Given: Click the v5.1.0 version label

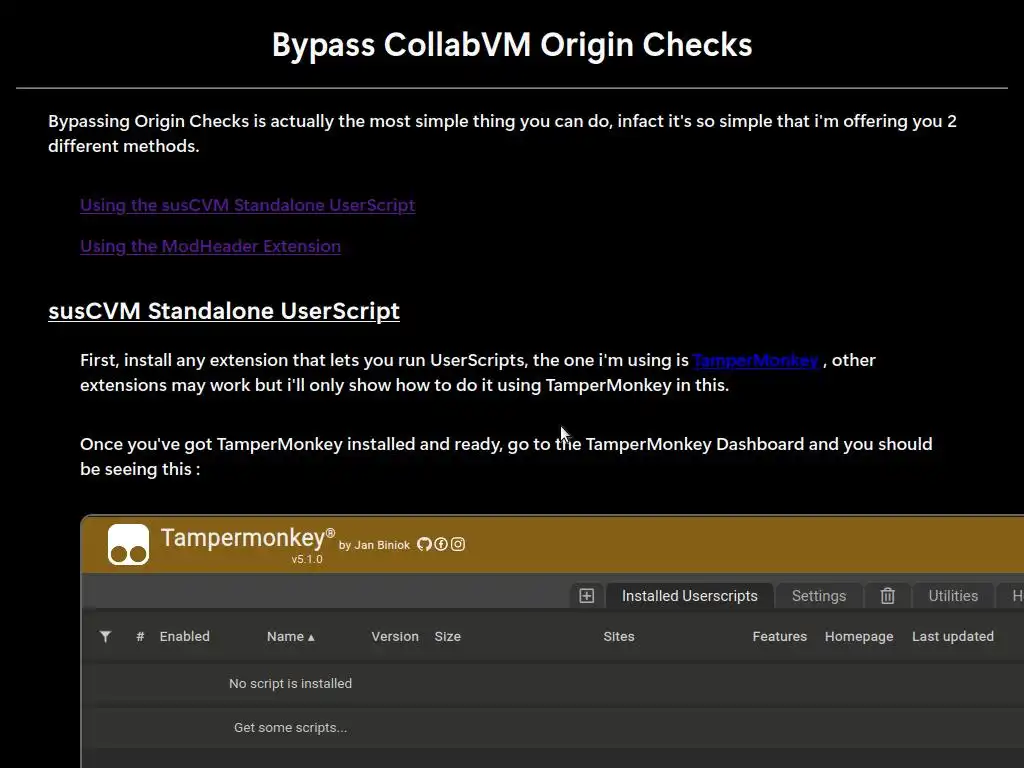Looking at the screenshot, I should (307, 559).
